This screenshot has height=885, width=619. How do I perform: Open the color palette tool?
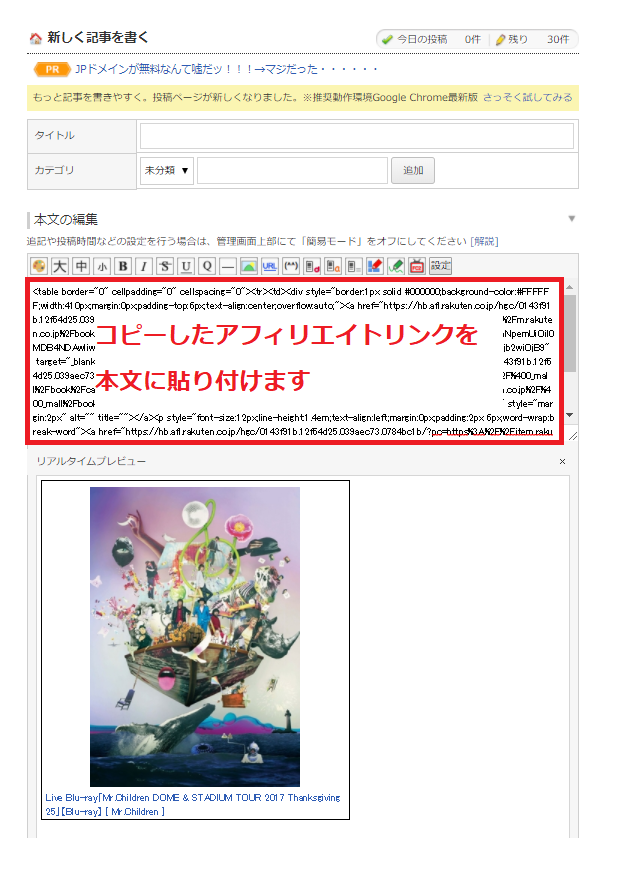tap(39, 266)
